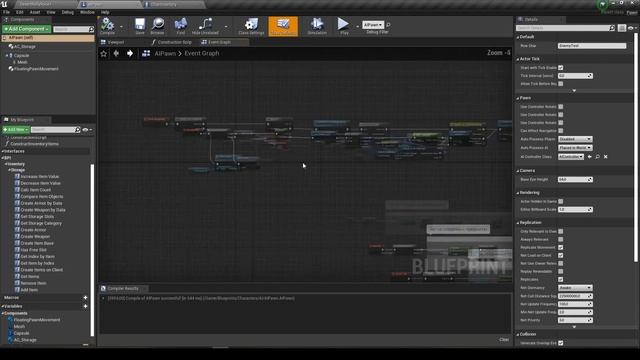Toggle Actor Hidden in Game checkbox
The image size is (640, 360).
pyautogui.click(x=561, y=201)
